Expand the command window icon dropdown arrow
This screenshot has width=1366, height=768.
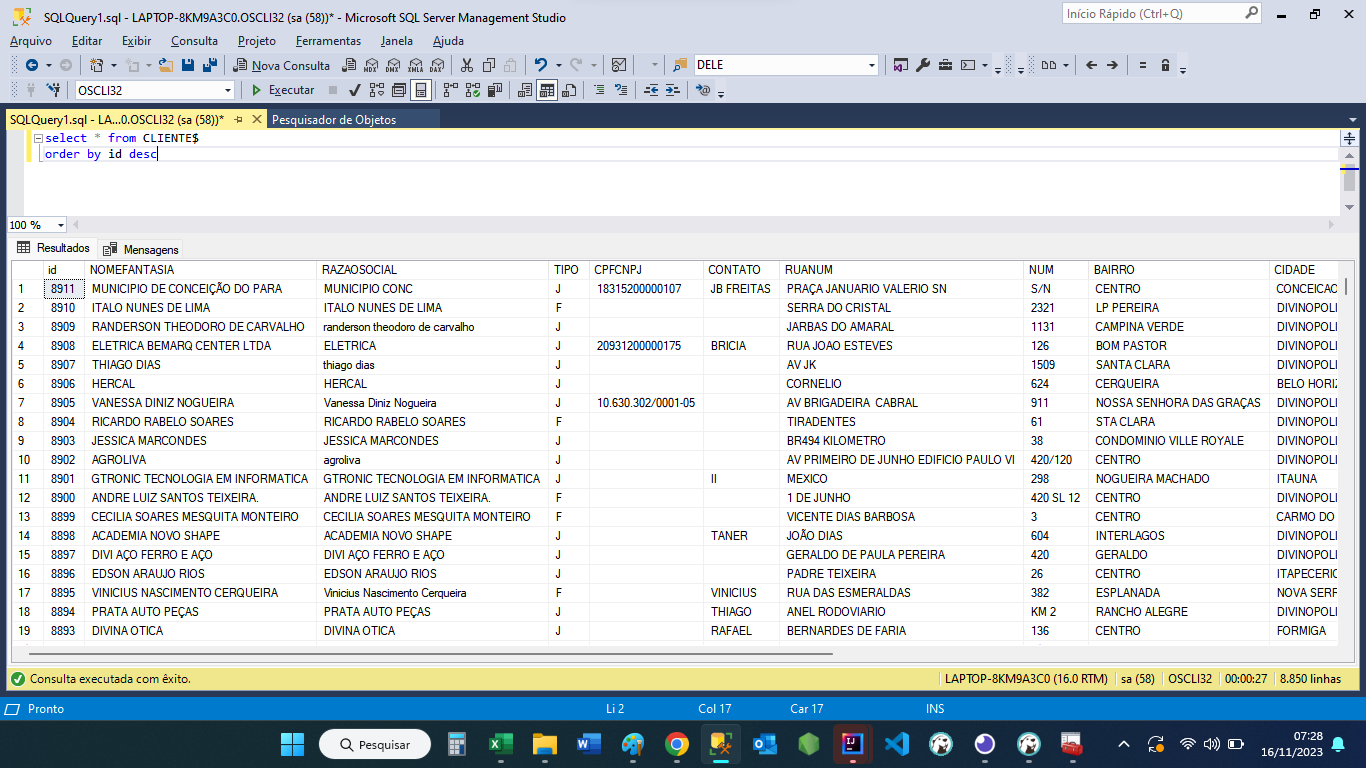[985, 65]
